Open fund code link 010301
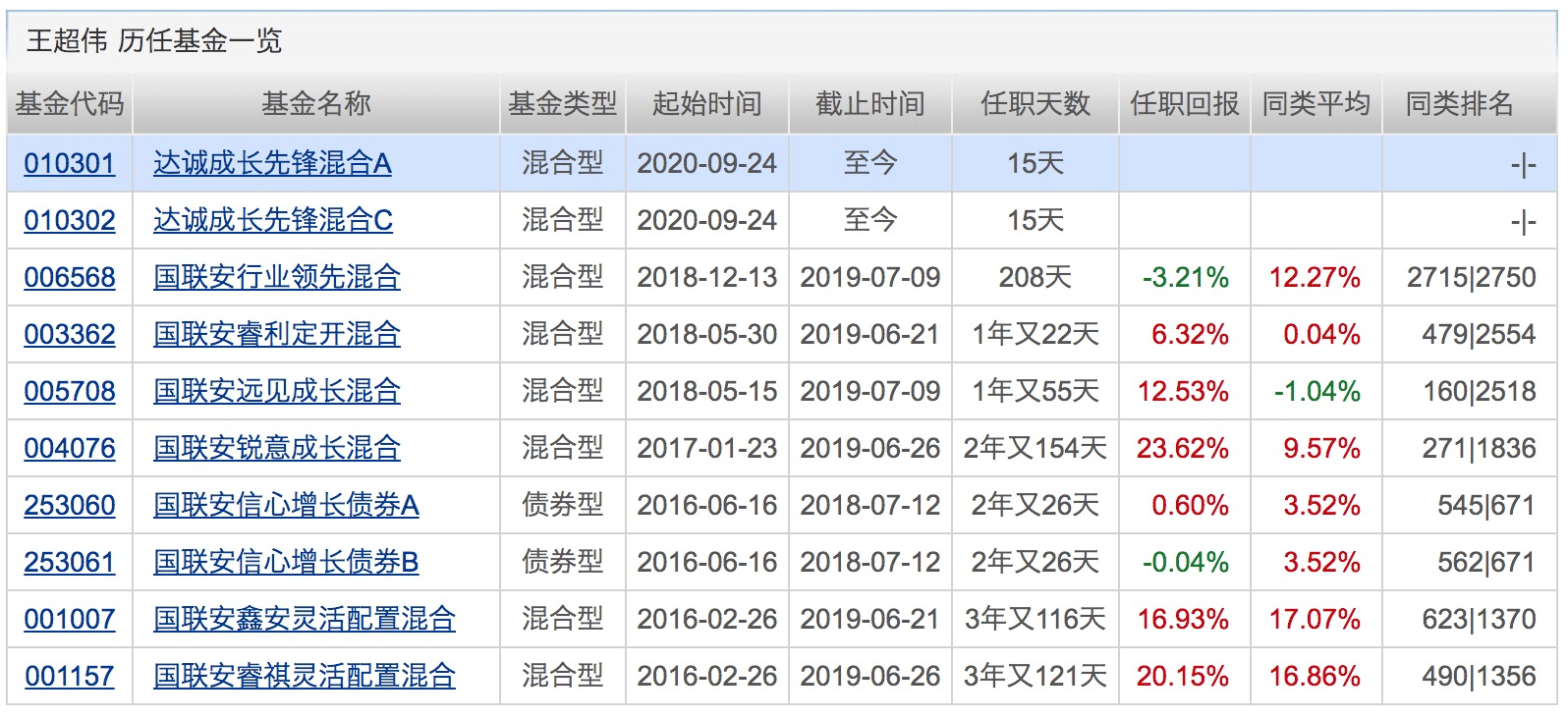 click(x=70, y=163)
